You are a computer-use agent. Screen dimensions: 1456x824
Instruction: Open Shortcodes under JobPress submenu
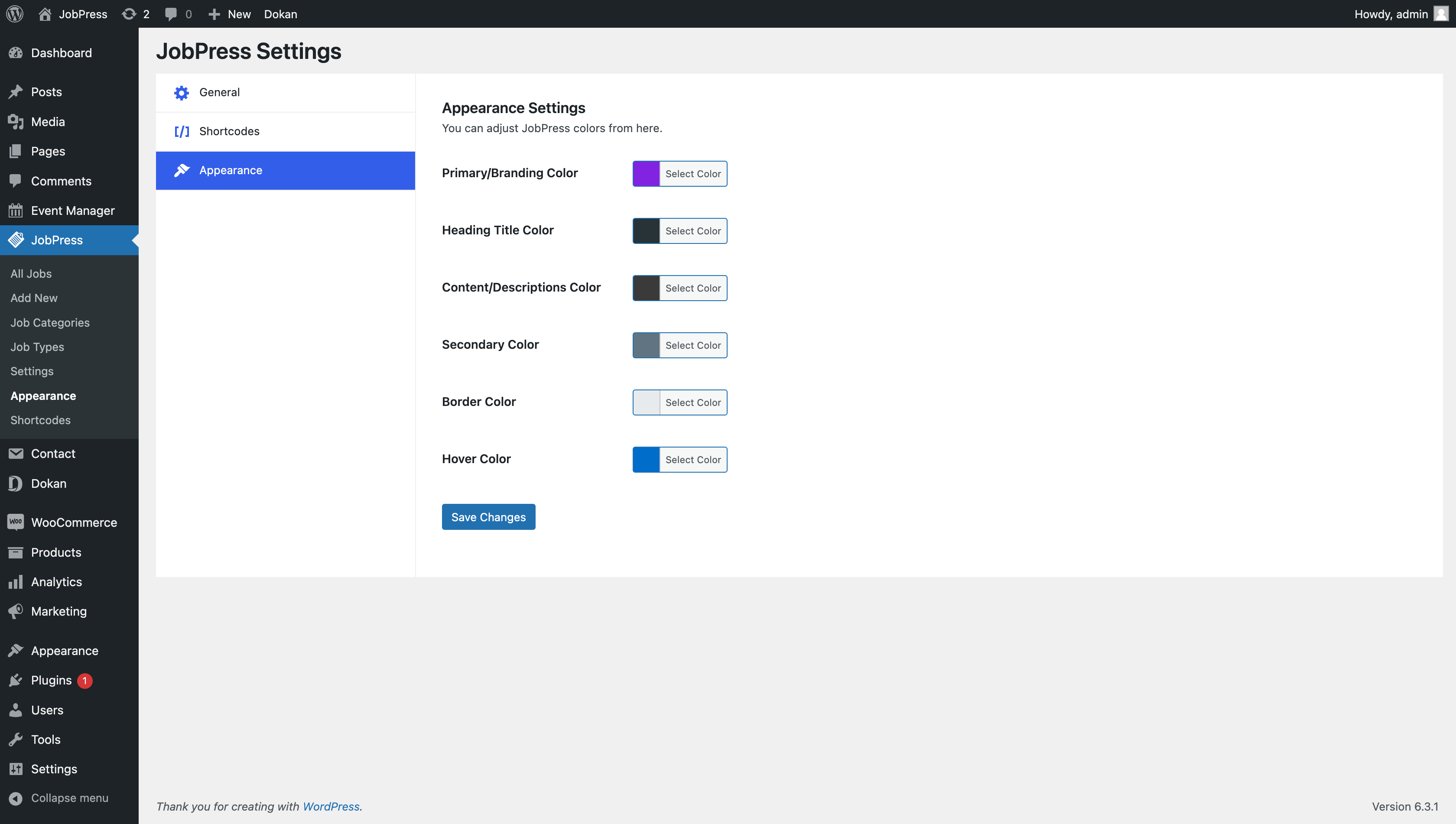[x=40, y=420]
